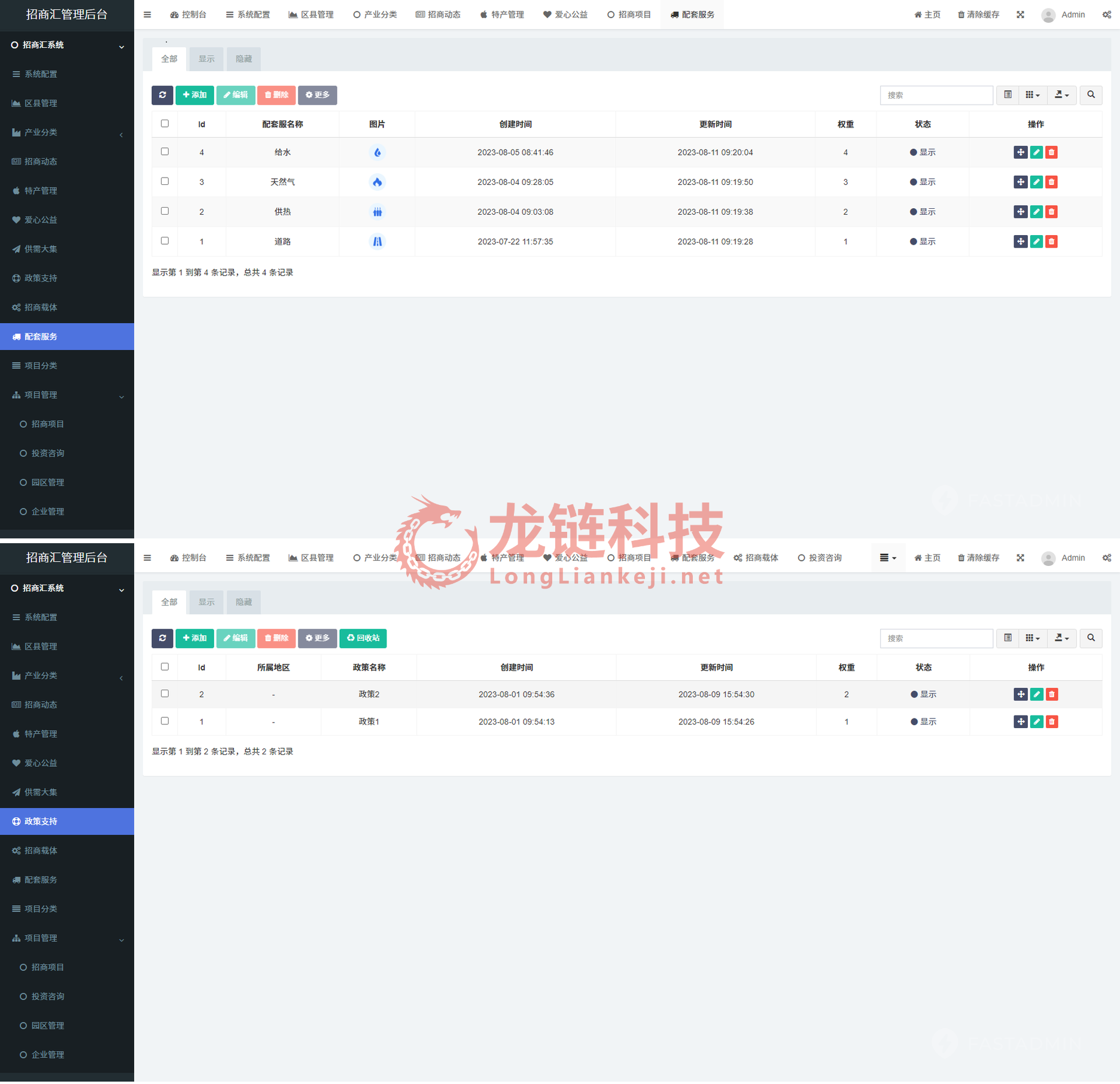1120x1084 pixels.
Task: Open 配套服务 in upper sidebar
Action: (67, 337)
